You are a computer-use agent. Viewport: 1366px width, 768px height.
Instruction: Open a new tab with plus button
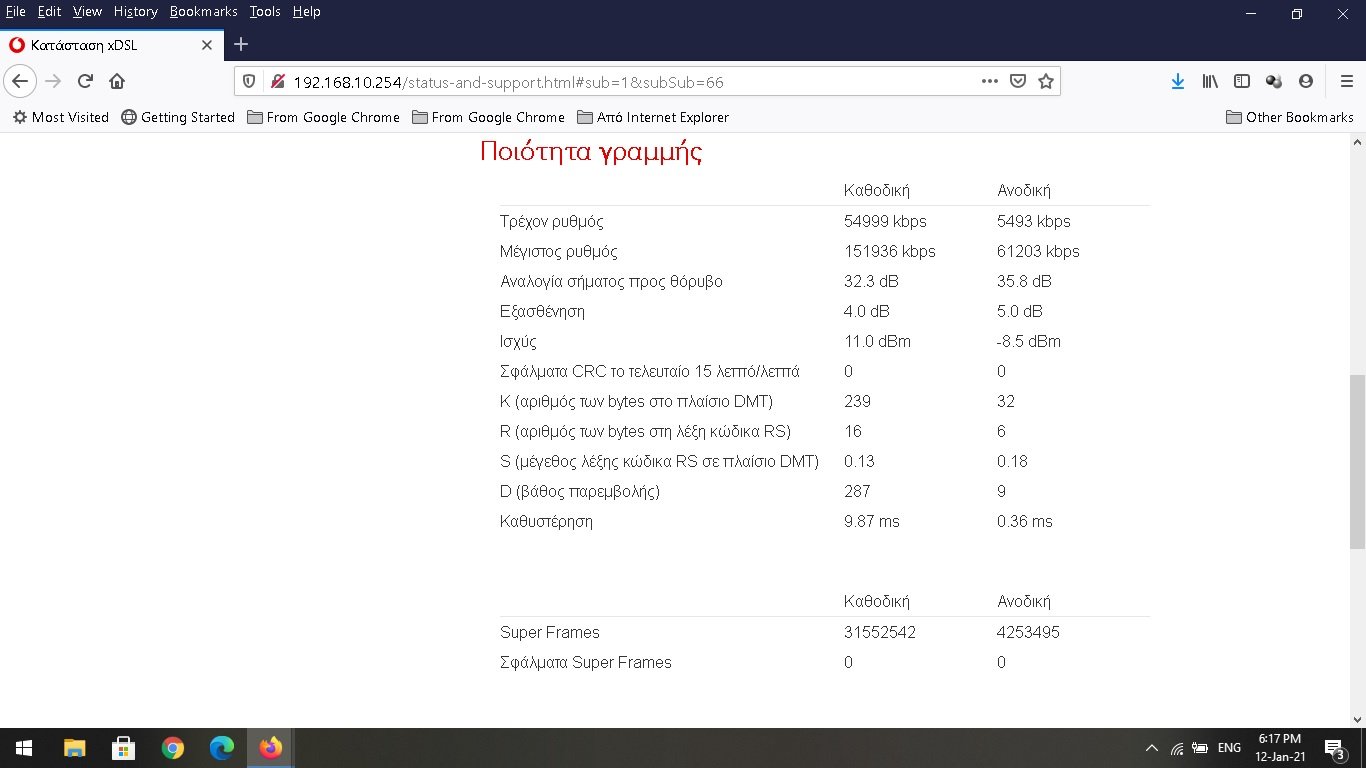(241, 44)
